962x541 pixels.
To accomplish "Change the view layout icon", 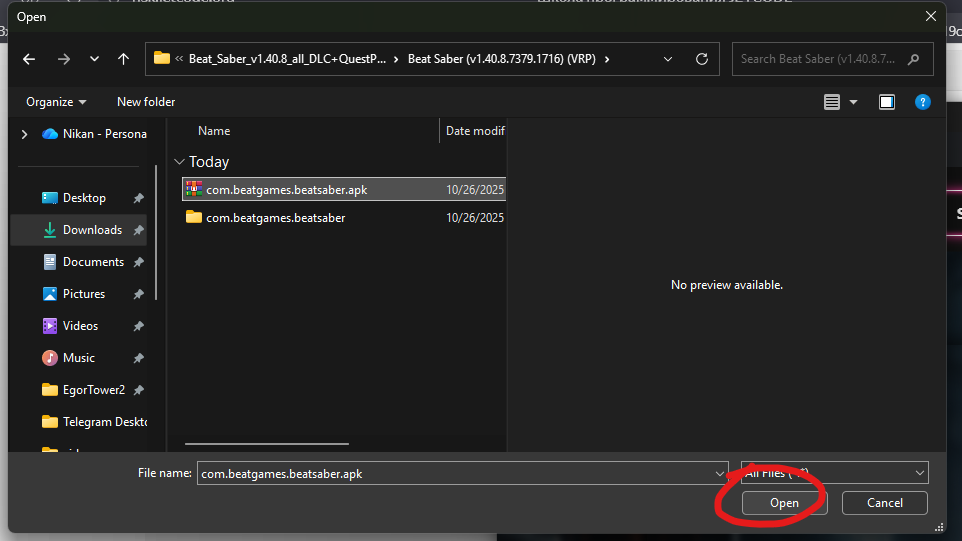I will [832, 102].
